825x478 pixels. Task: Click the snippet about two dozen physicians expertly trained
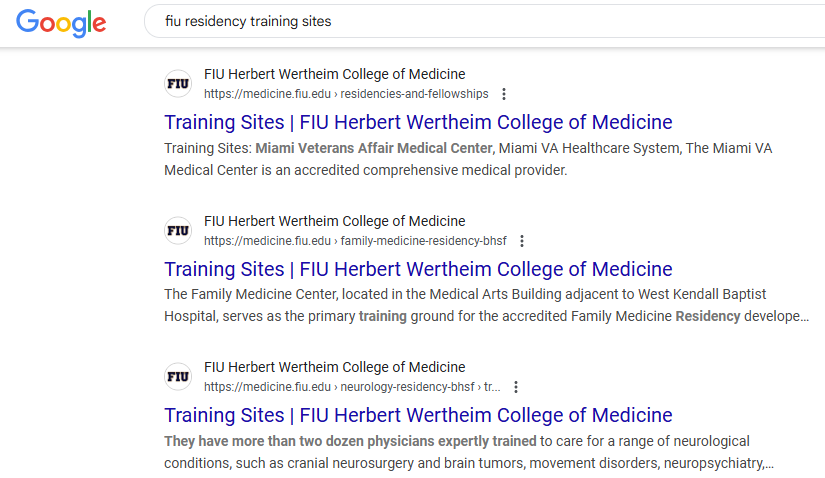click(469, 452)
